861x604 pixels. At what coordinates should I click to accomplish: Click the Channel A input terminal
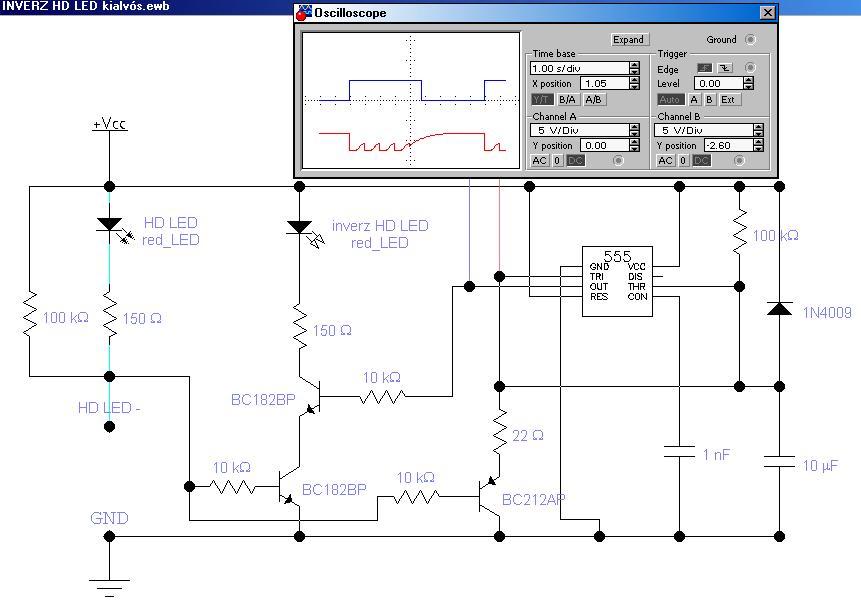point(618,160)
